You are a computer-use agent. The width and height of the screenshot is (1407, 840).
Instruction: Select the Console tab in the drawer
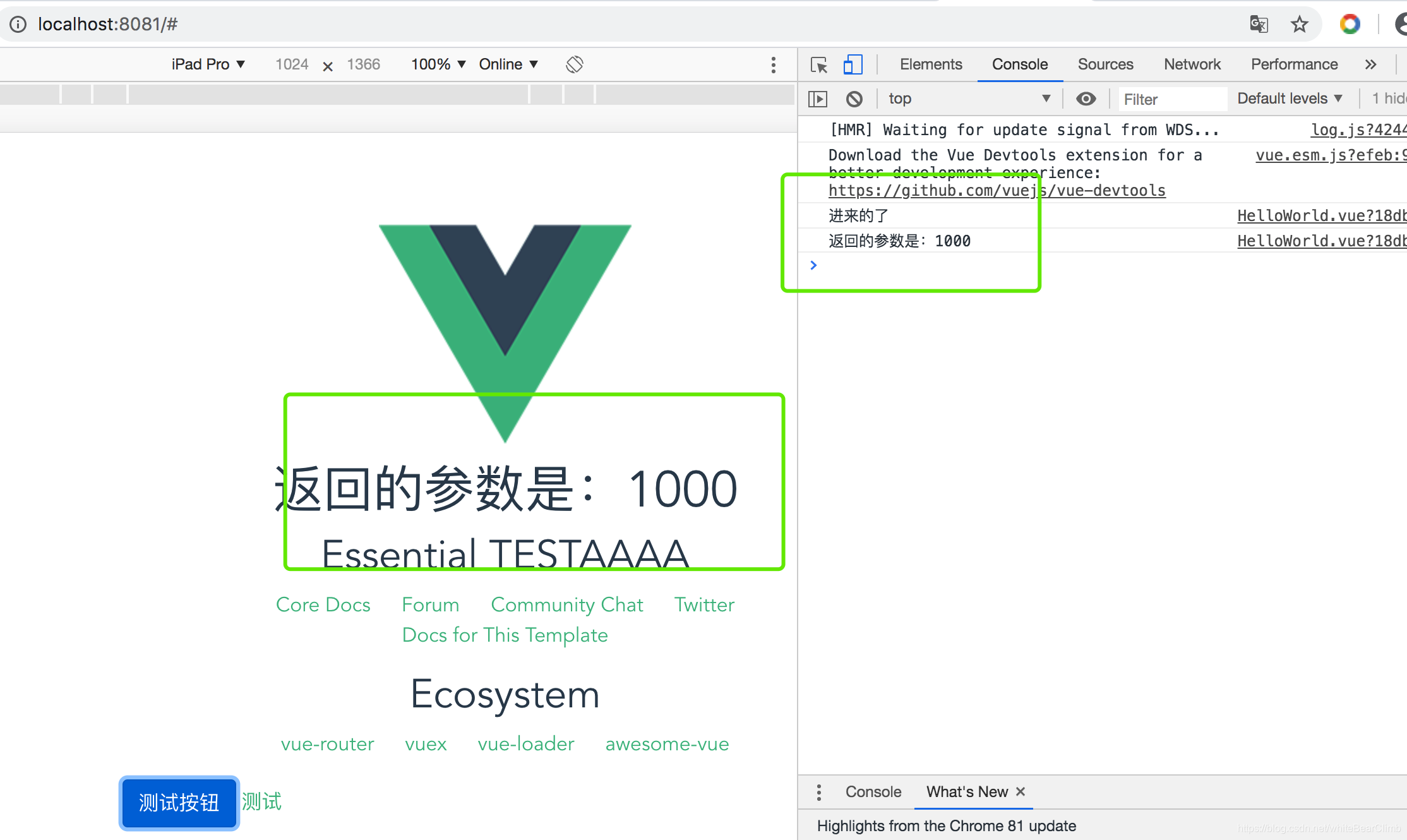click(x=873, y=792)
